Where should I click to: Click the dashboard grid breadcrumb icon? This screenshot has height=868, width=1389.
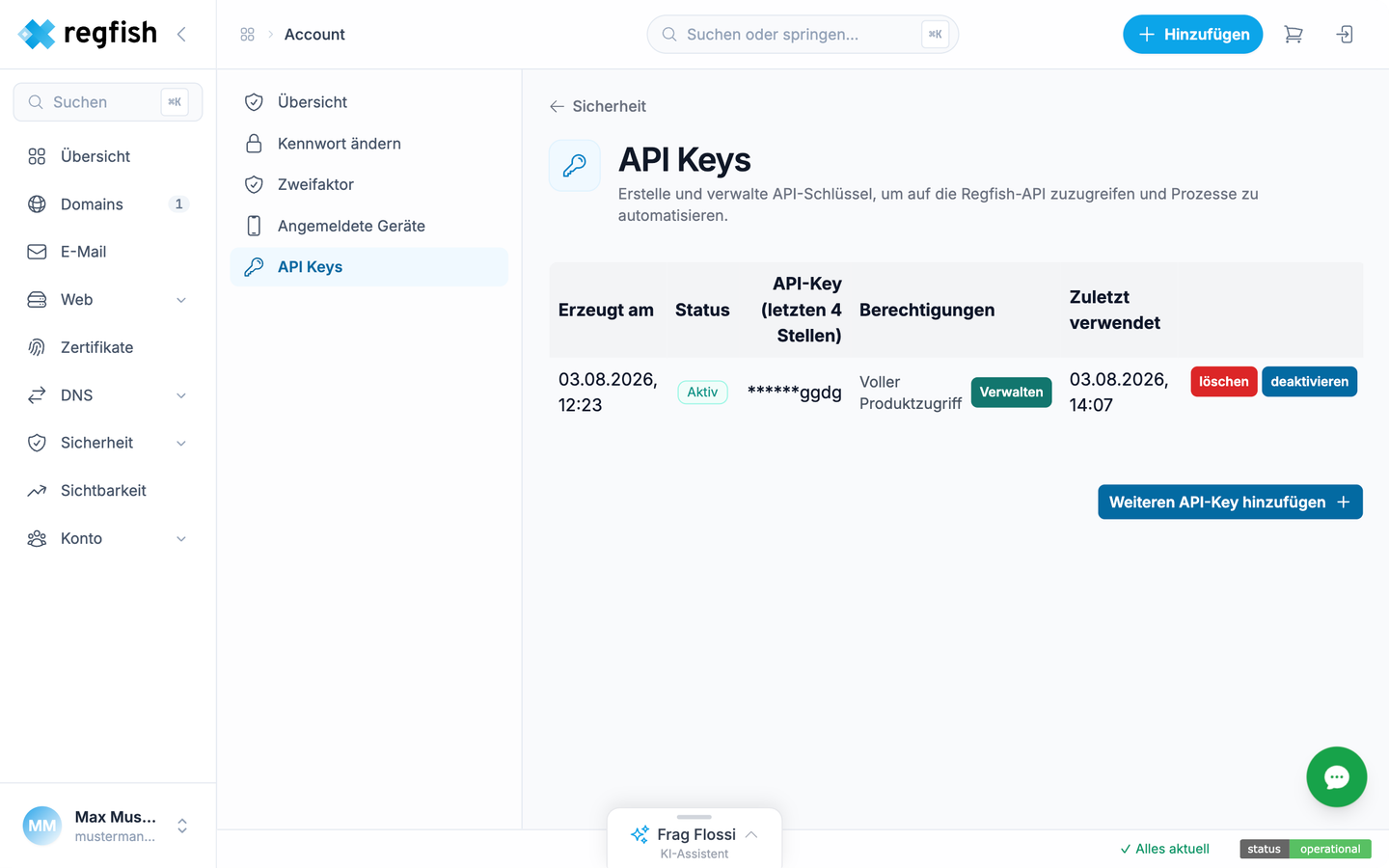click(247, 35)
